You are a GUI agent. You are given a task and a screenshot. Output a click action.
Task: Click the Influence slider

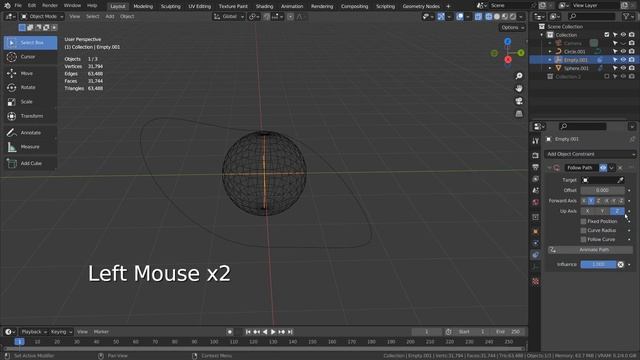click(x=598, y=264)
